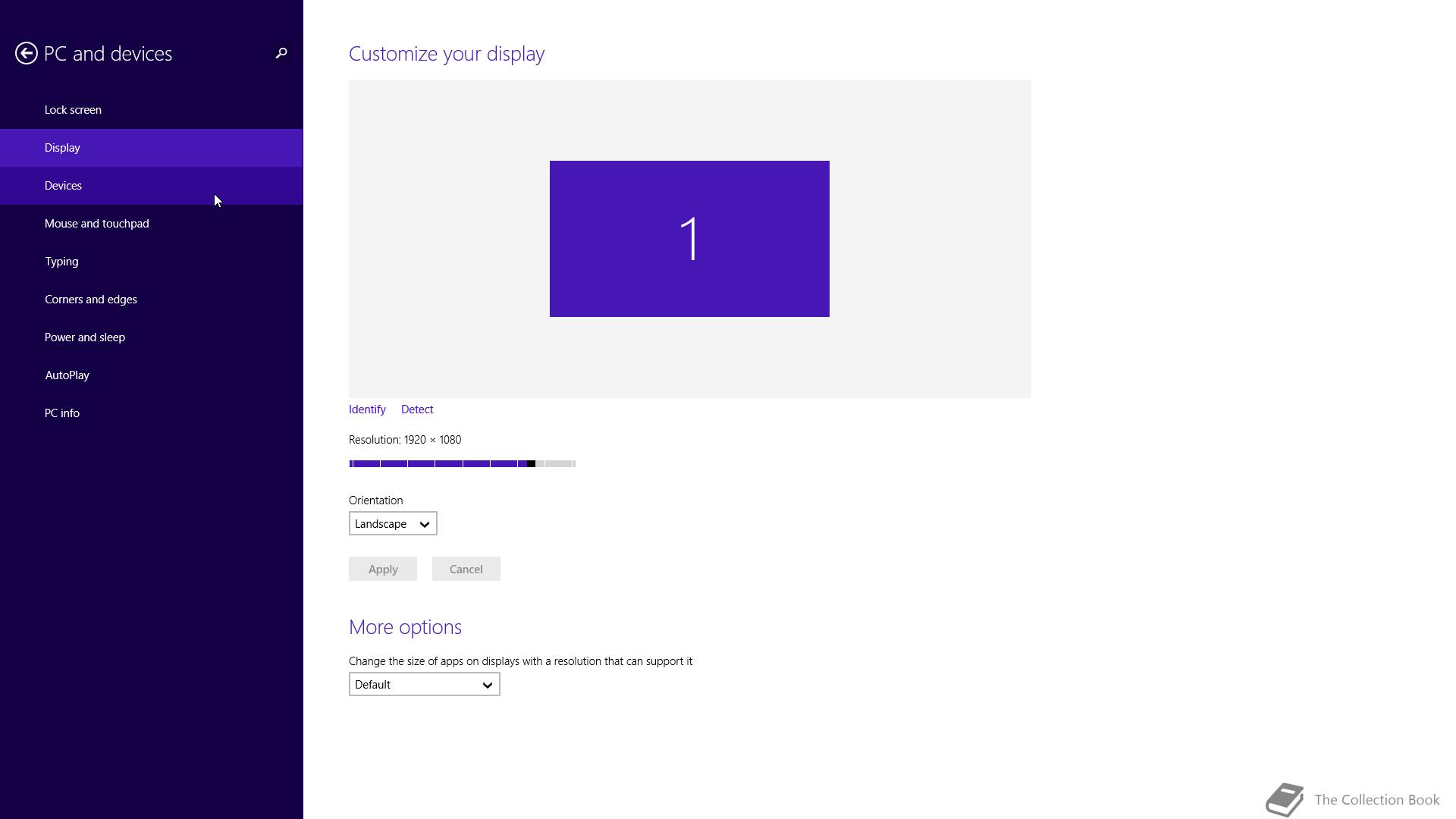Click the Apply button
Screen dimensions: 1456x819
click(x=383, y=570)
